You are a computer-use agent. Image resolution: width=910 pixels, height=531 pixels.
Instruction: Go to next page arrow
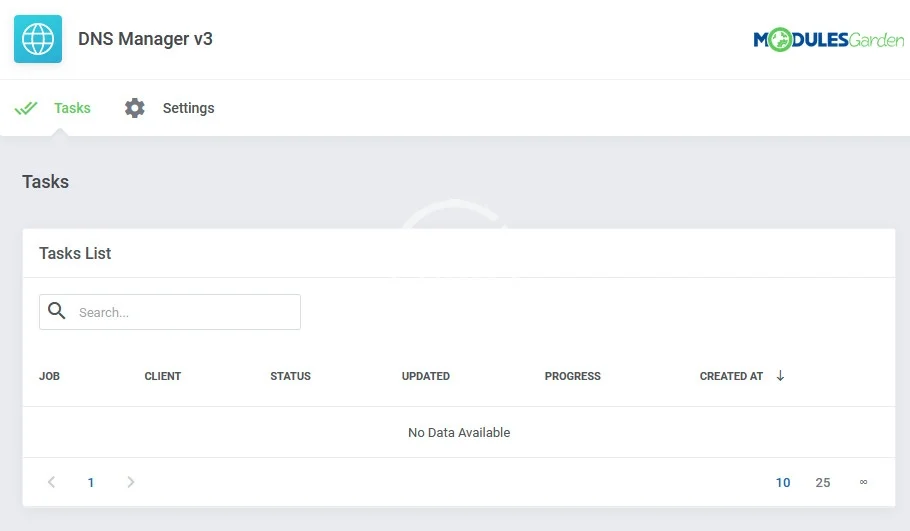130,482
